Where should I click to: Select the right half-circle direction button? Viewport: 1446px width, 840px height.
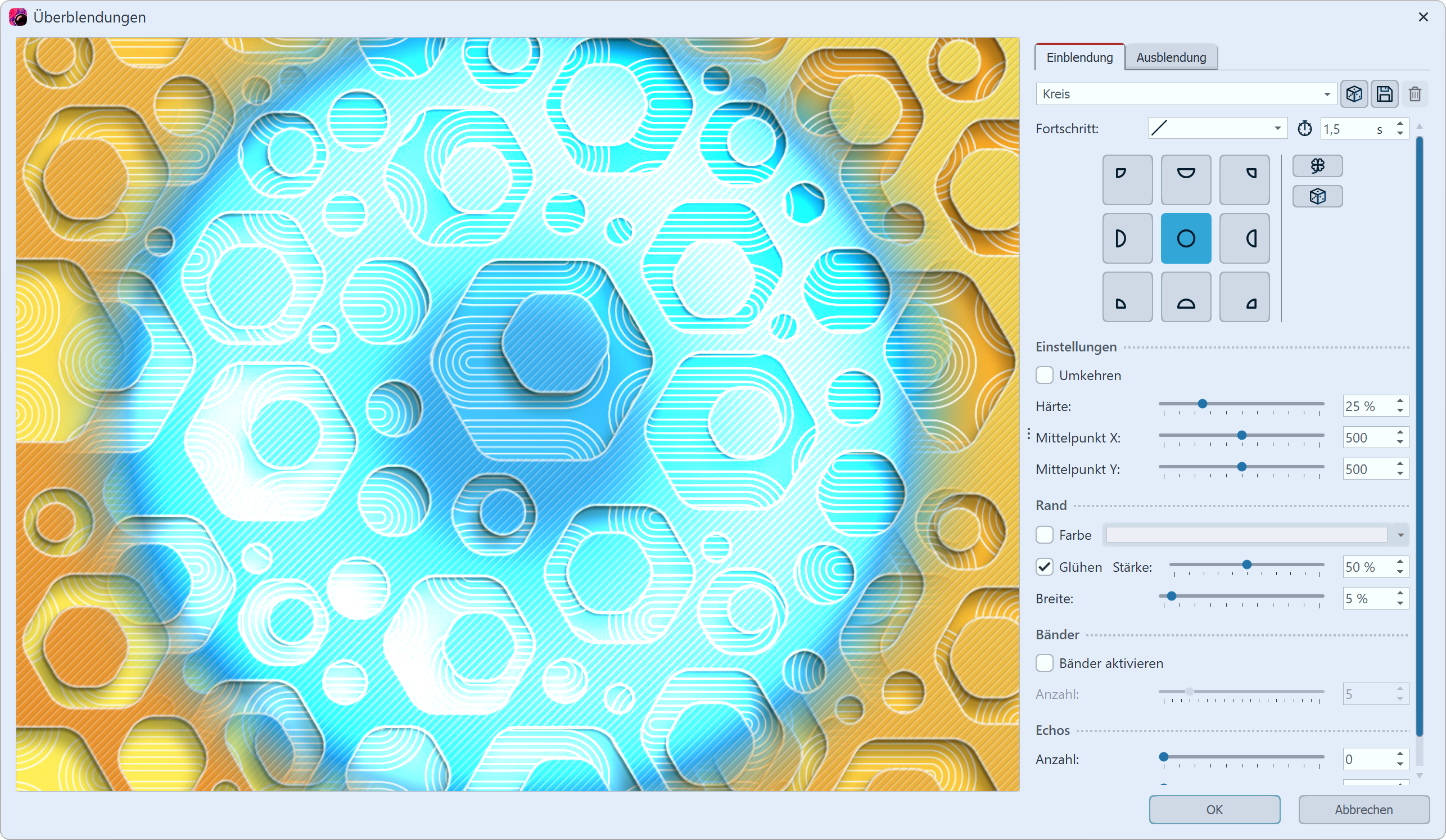(x=1244, y=238)
